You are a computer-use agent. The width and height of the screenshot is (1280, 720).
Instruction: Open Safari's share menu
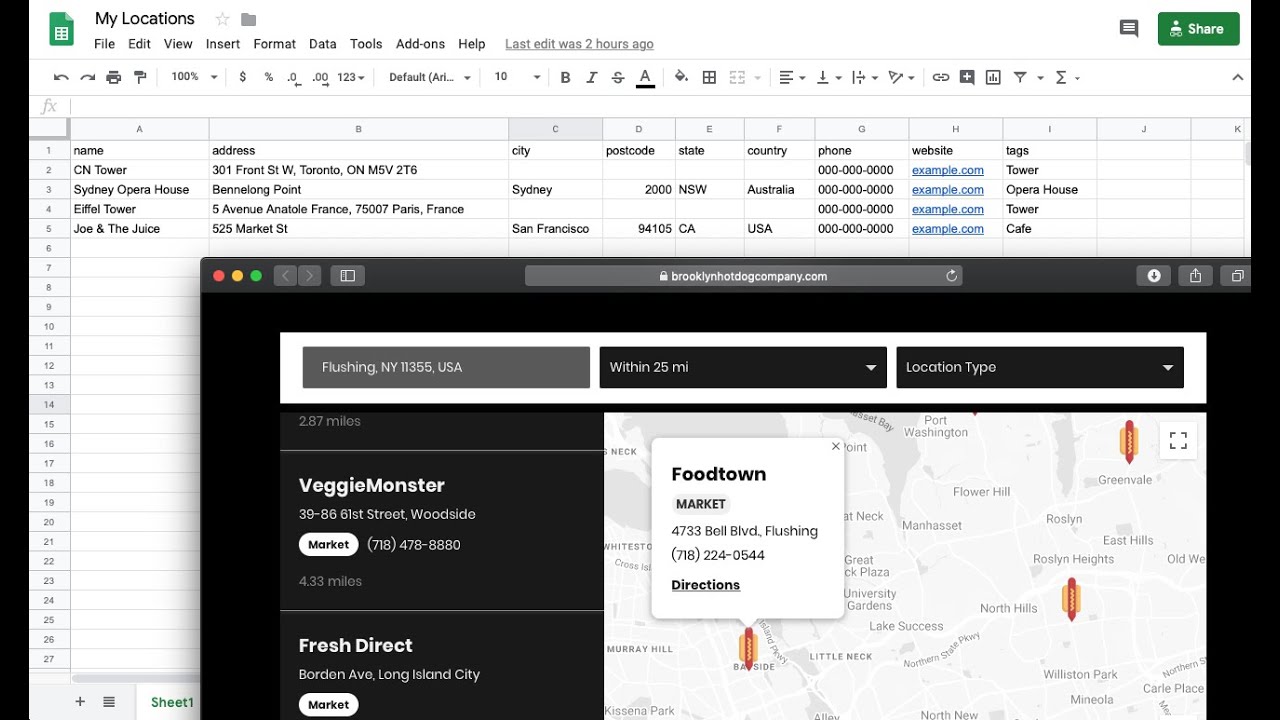click(1195, 276)
